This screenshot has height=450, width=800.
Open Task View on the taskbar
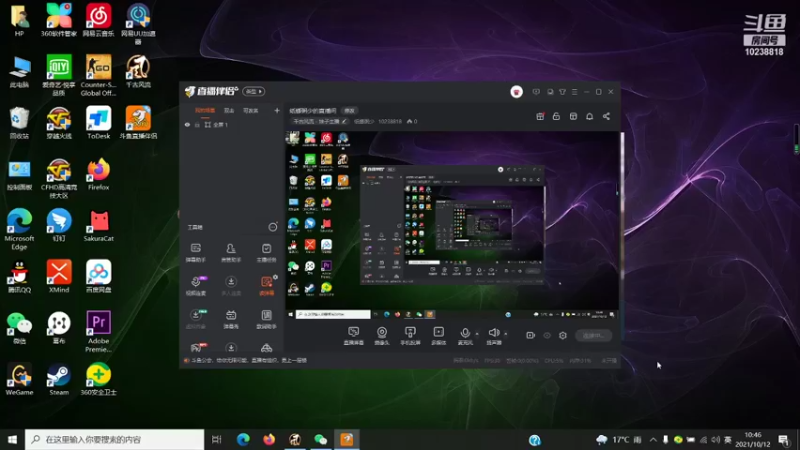(217, 439)
